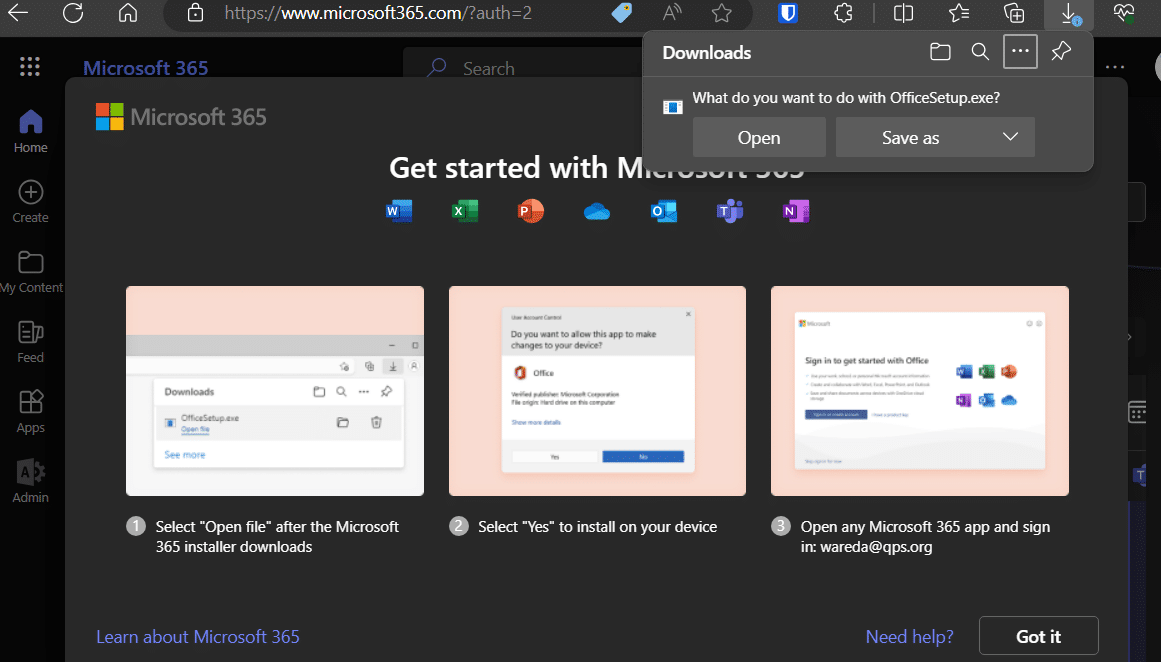Image resolution: width=1161 pixels, height=662 pixels.
Task: Click the address bar URL
Action: tap(378, 13)
